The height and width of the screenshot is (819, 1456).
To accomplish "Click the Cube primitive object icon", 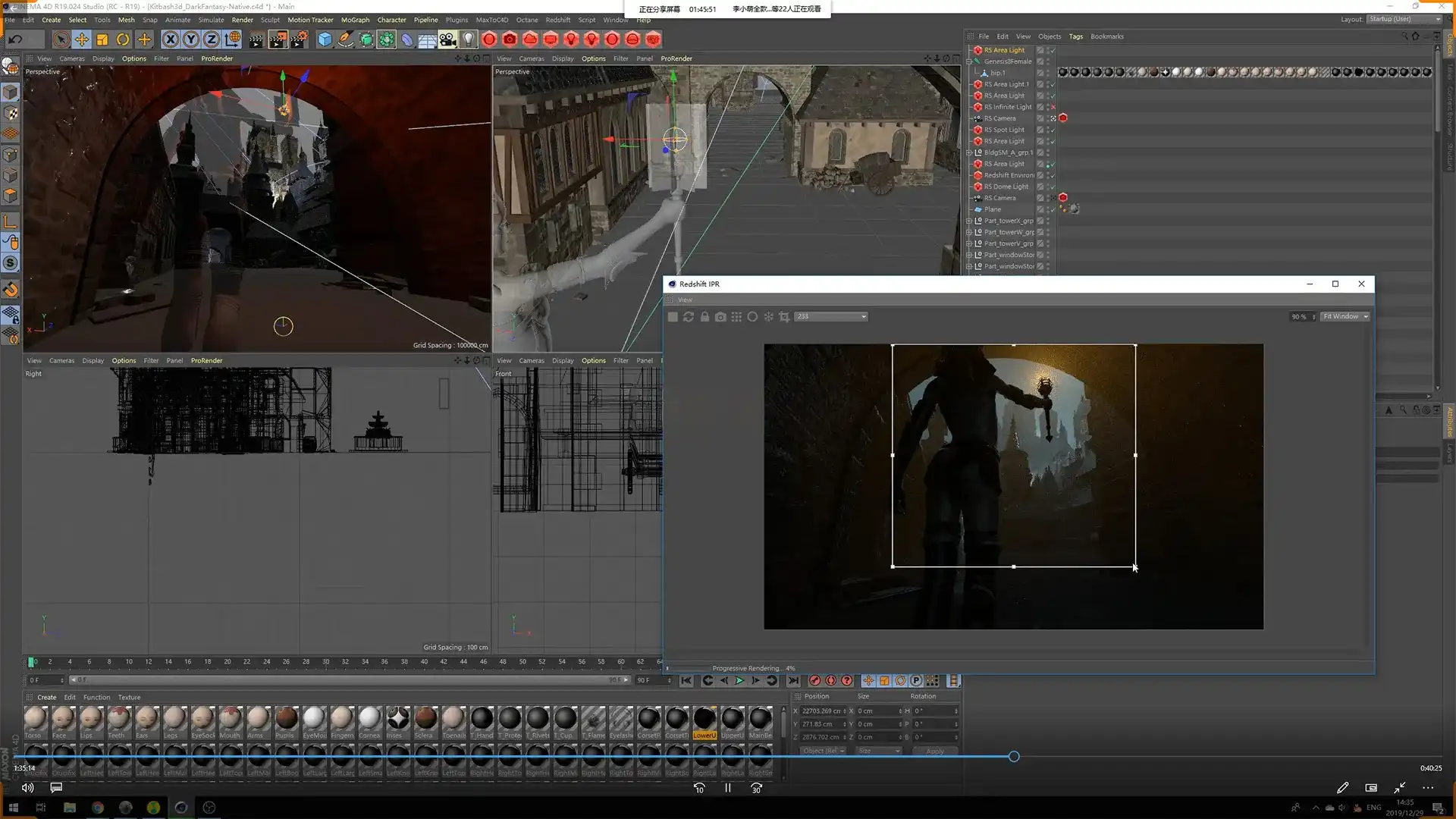I will (325, 39).
